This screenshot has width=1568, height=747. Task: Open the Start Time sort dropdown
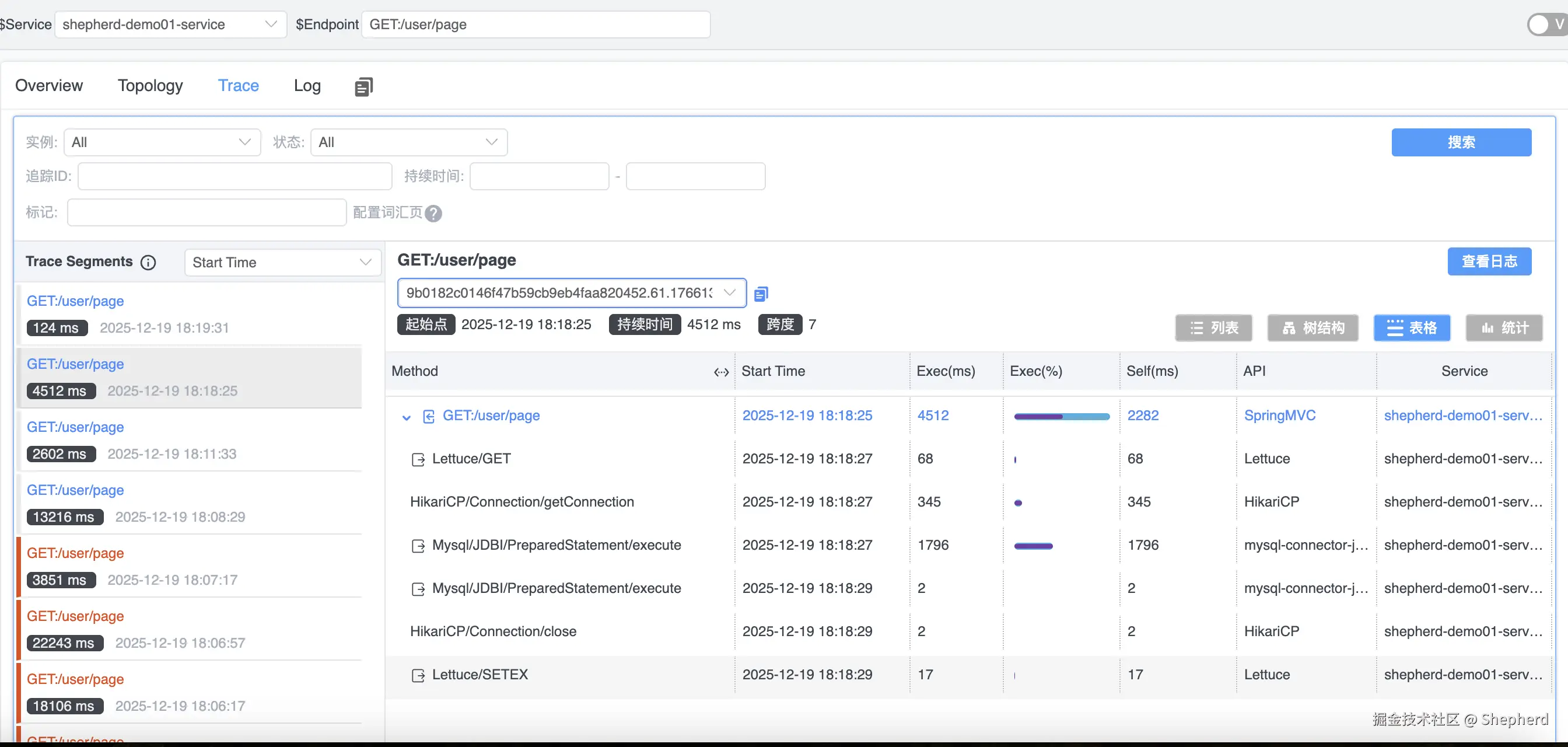[282, 263]
